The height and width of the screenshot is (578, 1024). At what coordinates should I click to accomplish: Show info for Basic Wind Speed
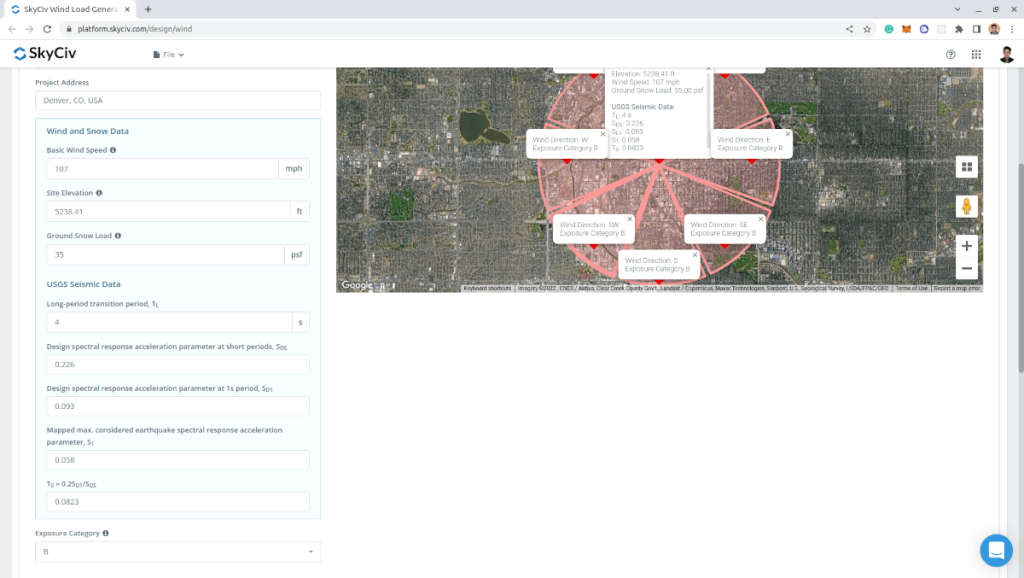[x=113, y=150]
